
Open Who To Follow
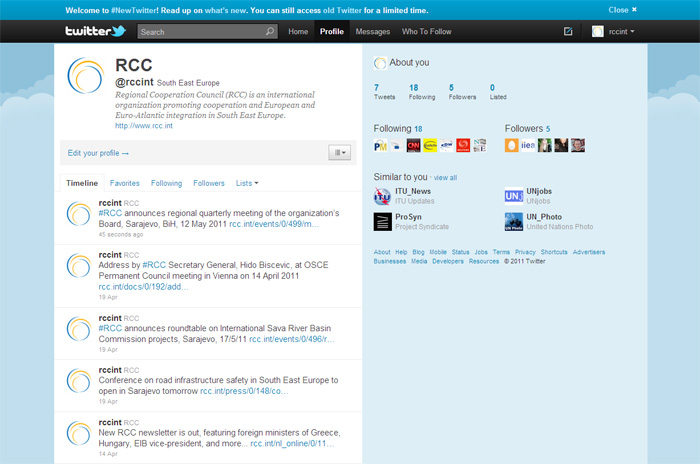(x=426, y=32)
